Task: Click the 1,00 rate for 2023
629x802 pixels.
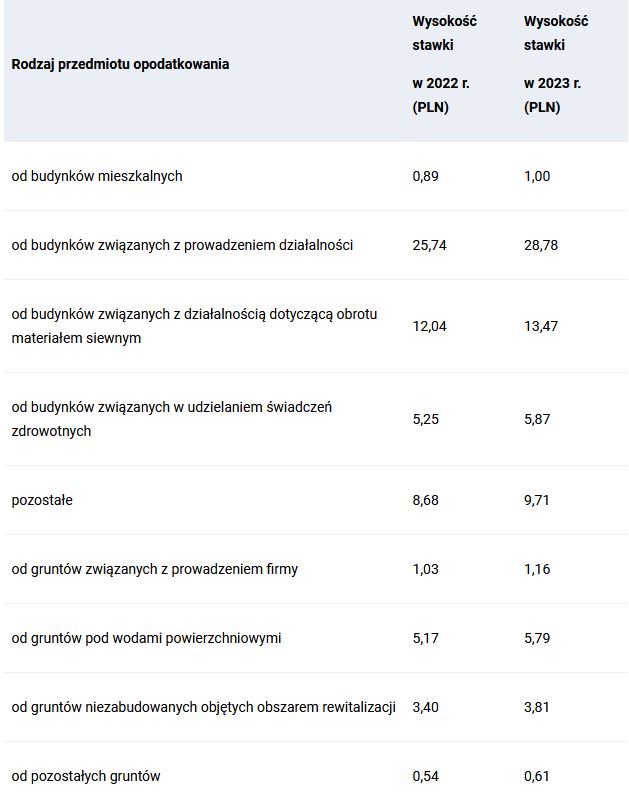Action: click(x=537, y=176)
